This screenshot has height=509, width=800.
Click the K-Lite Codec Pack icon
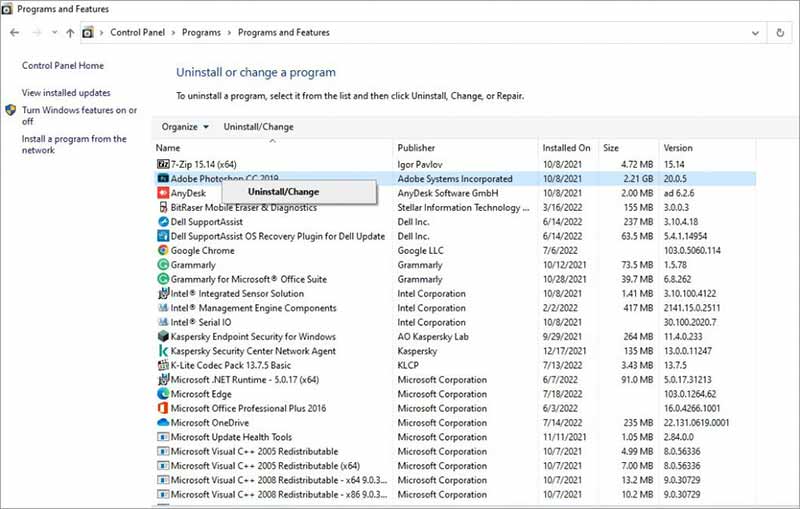click(163, 365)
